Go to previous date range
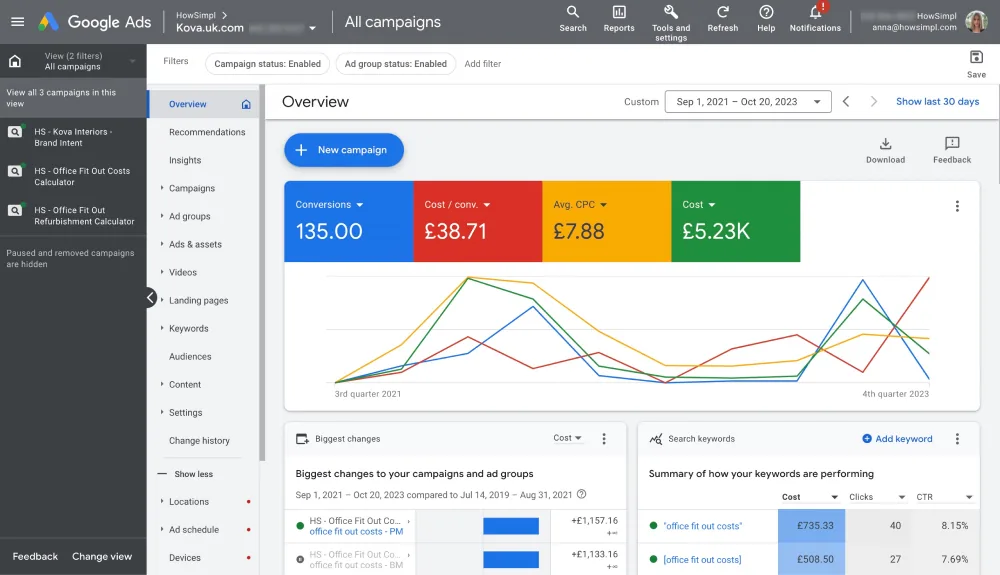Viewport: 1000px width, 575px height. [846, 101]
